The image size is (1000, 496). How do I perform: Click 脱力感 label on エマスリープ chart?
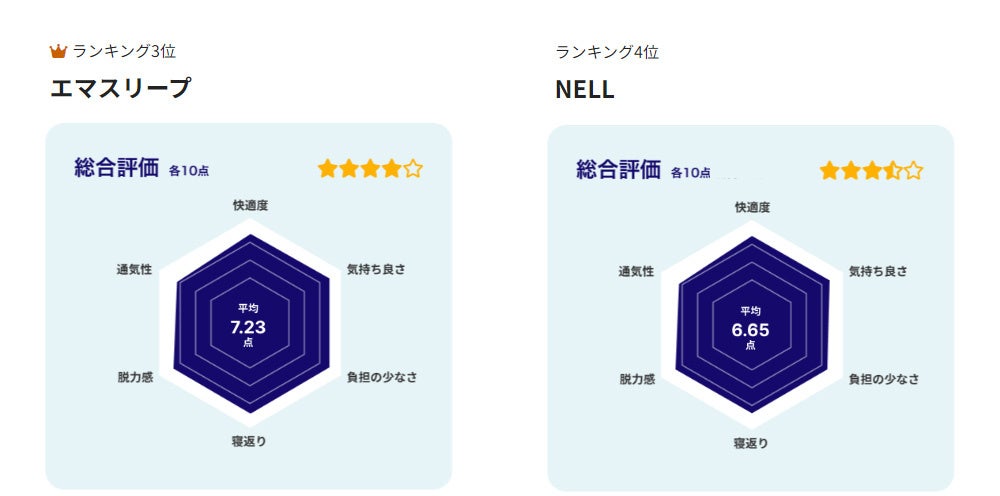tap(135, 378)
